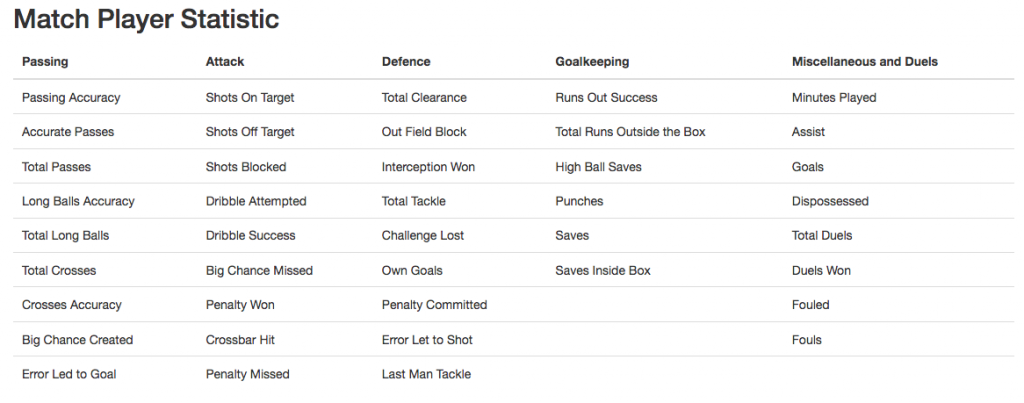Click the Passing Accuracy cell
The width and height of the screenshot is (1024, 403).
click(x=71, y=97)
